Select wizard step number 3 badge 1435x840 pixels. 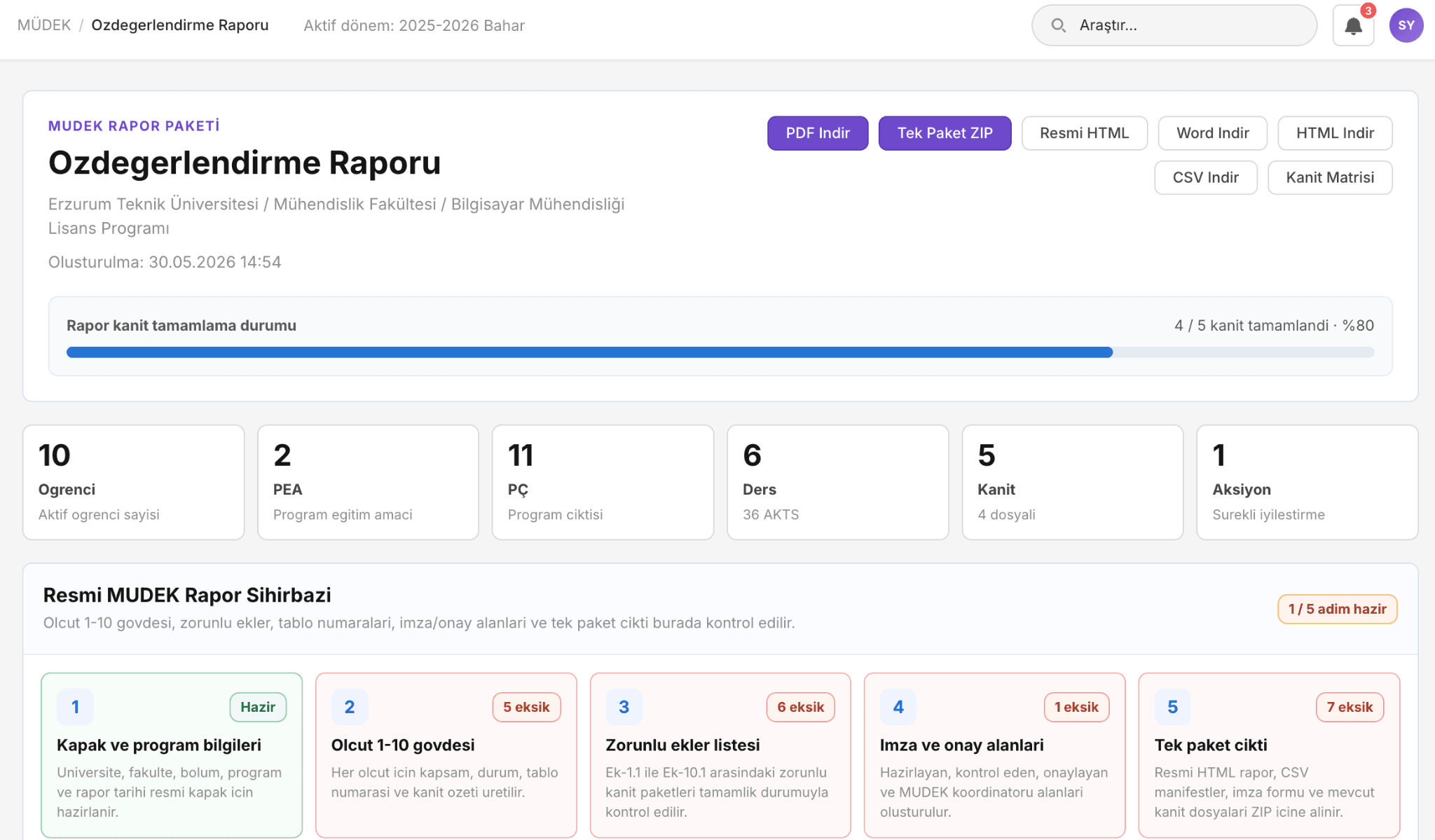point(624,707)
